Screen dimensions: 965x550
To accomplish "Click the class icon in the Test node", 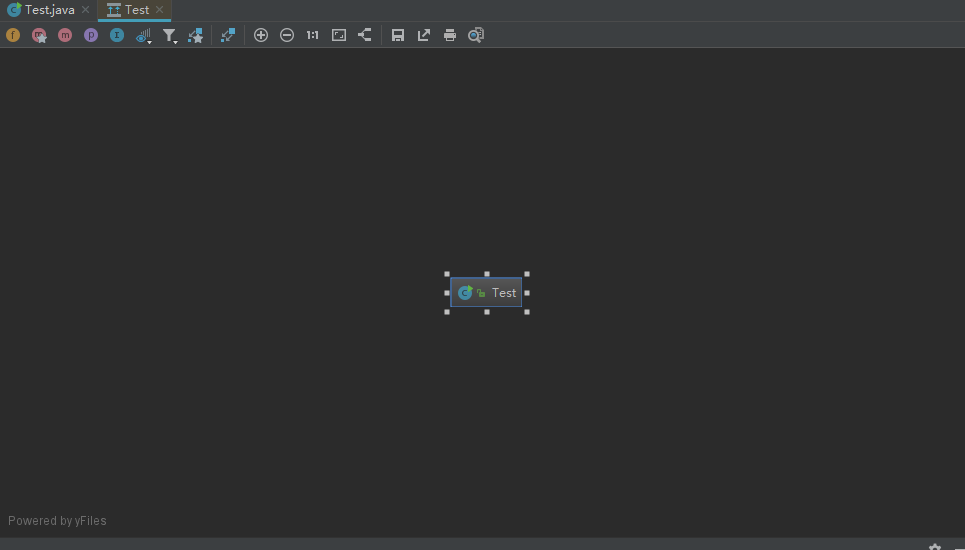I will pyautogui.click(x=465, y=292).
